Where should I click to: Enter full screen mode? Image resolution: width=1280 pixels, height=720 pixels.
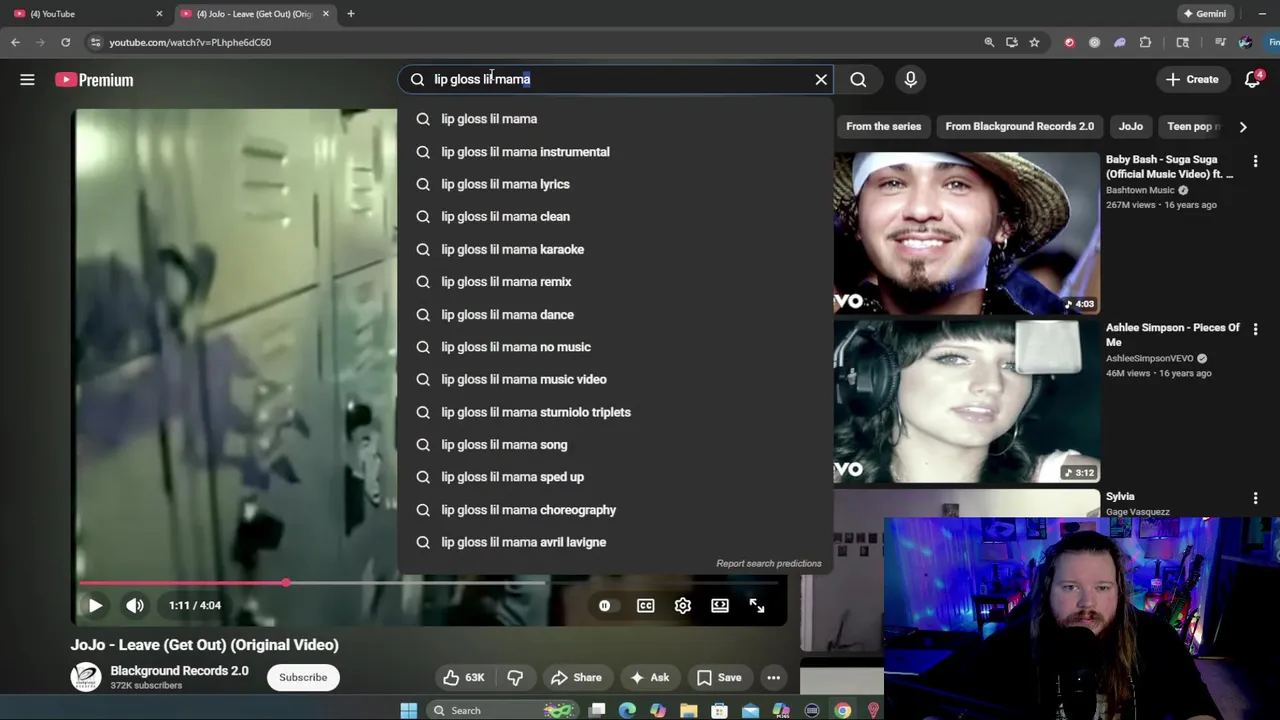[x=757, y=605]
